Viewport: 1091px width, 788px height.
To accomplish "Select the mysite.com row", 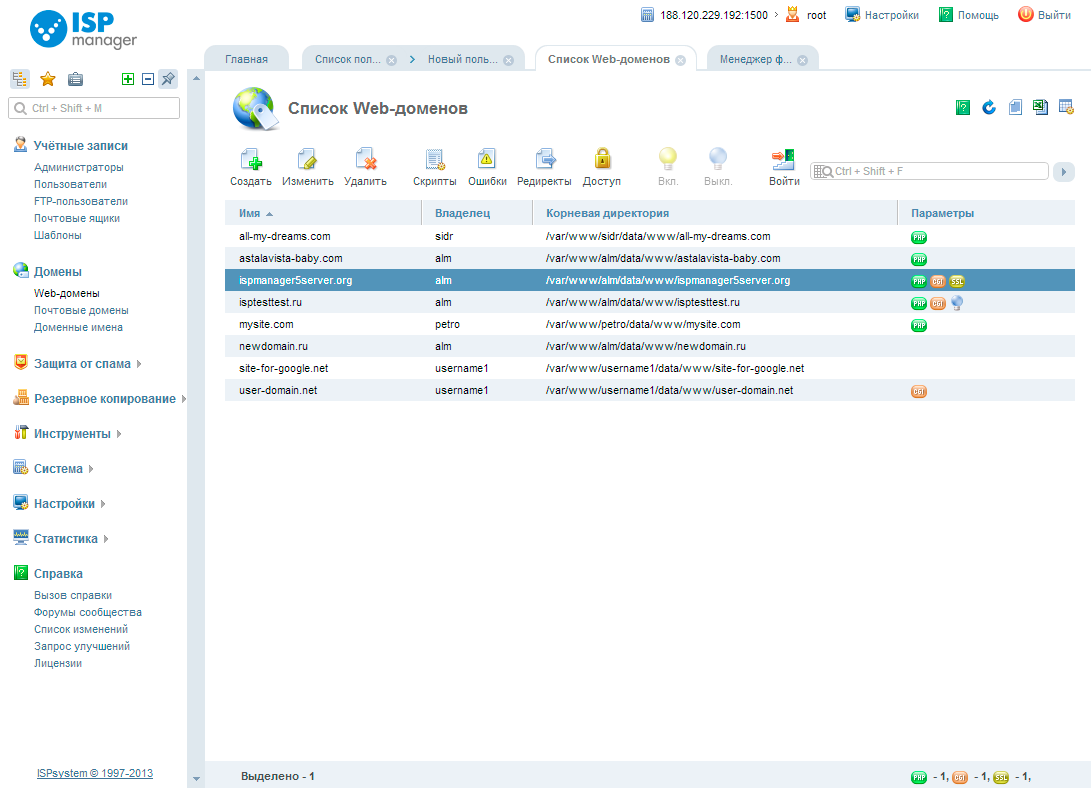I will 649,324.
